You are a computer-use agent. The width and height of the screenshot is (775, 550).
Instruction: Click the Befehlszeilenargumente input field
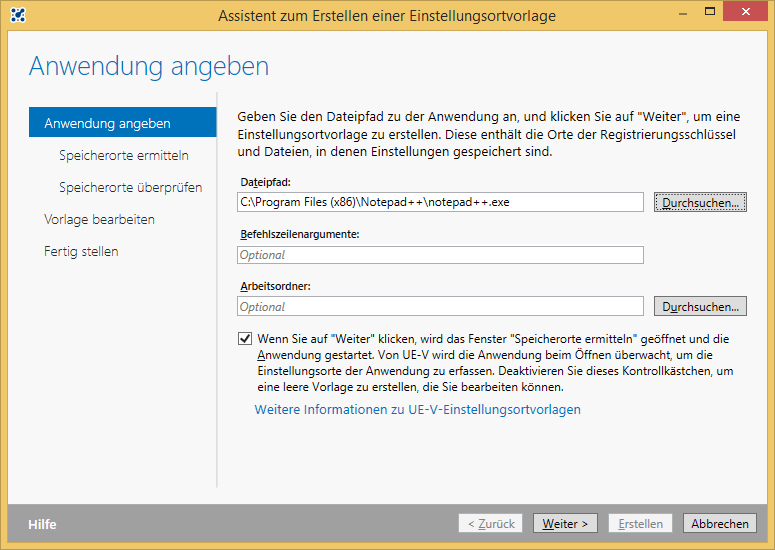pos(440,255)
